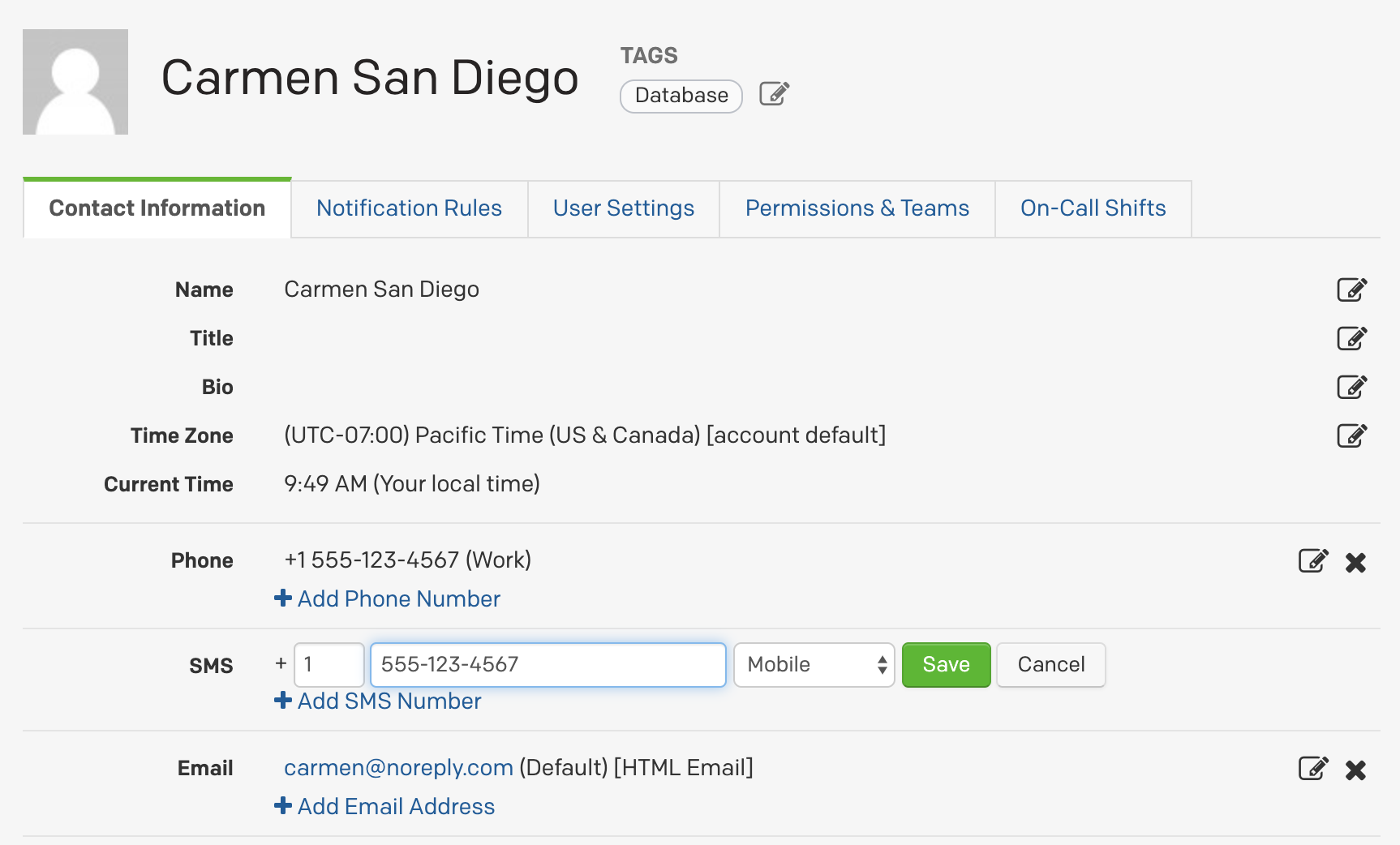Delete the work phone number
Screen dimensions: 1400x845
(1355, 562)
